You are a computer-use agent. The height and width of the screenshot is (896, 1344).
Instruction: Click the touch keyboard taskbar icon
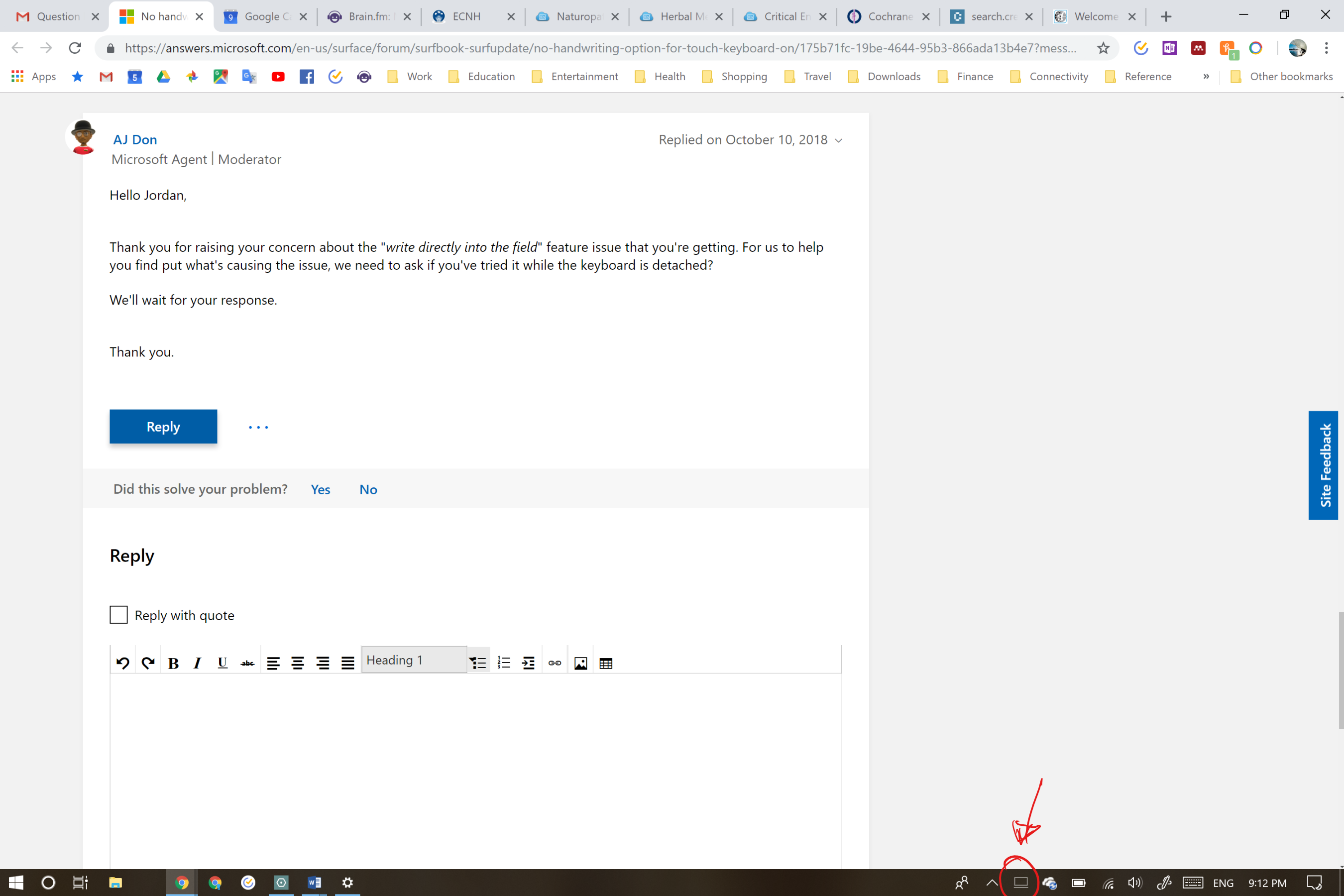click(1193, 883)
